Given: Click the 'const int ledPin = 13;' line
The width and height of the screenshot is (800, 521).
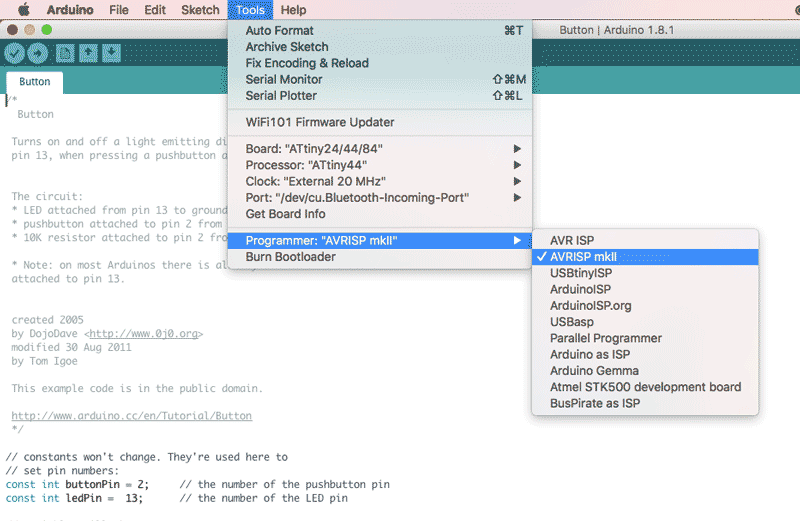Looking at the screenshot, I should tap(74, 498).
